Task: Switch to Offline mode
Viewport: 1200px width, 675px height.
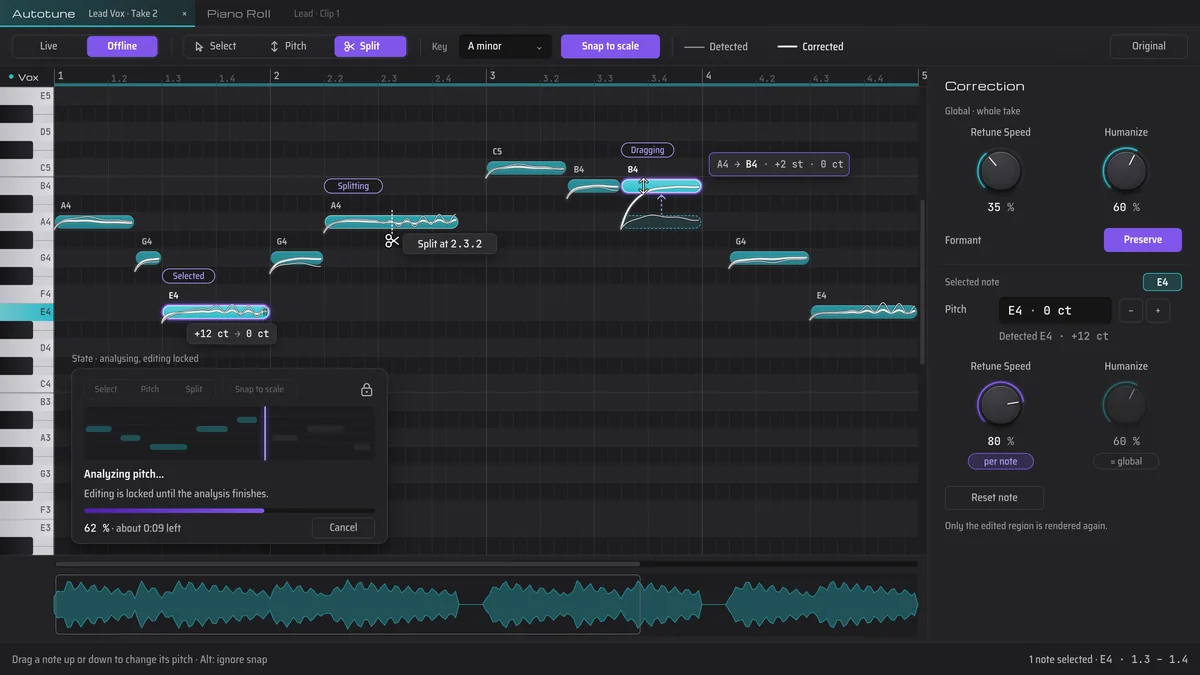Action: point(122,46)
